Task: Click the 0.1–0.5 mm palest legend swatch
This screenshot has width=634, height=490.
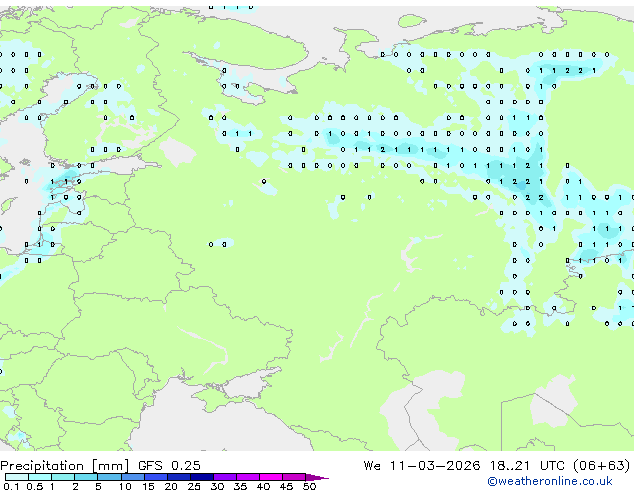Action: point(17,477)
